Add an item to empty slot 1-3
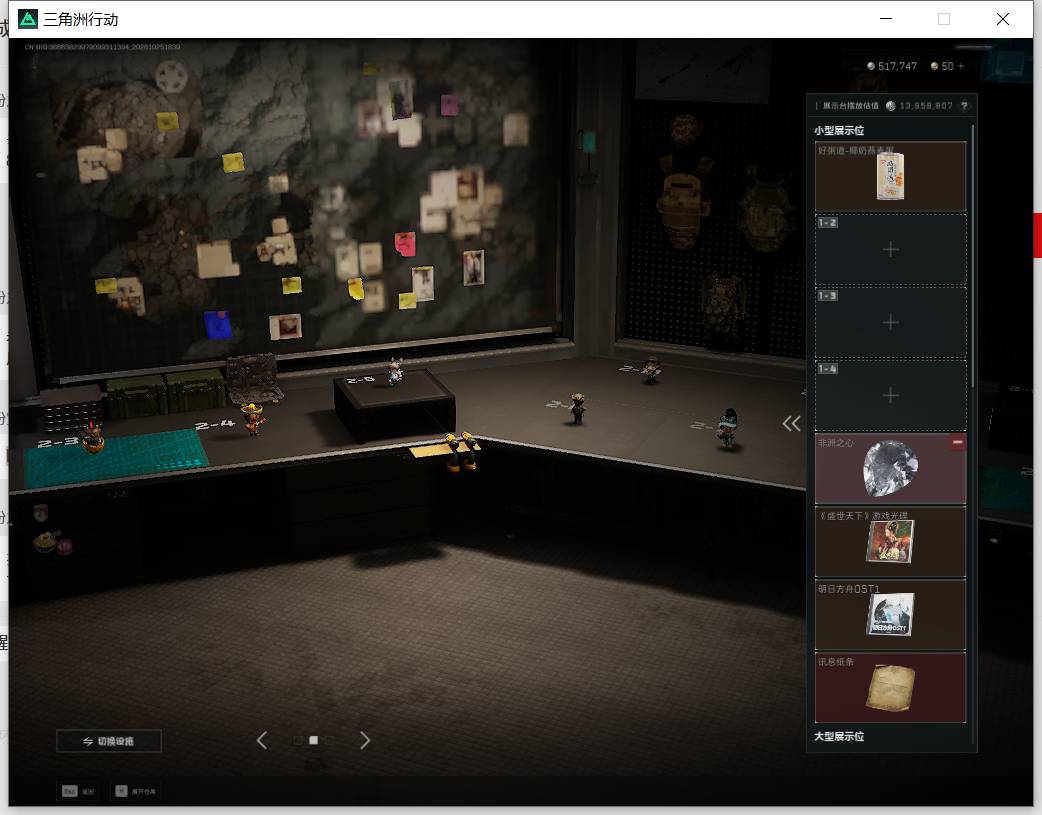1042x815 pixels. pyautogui.click(x=890, y=322)
